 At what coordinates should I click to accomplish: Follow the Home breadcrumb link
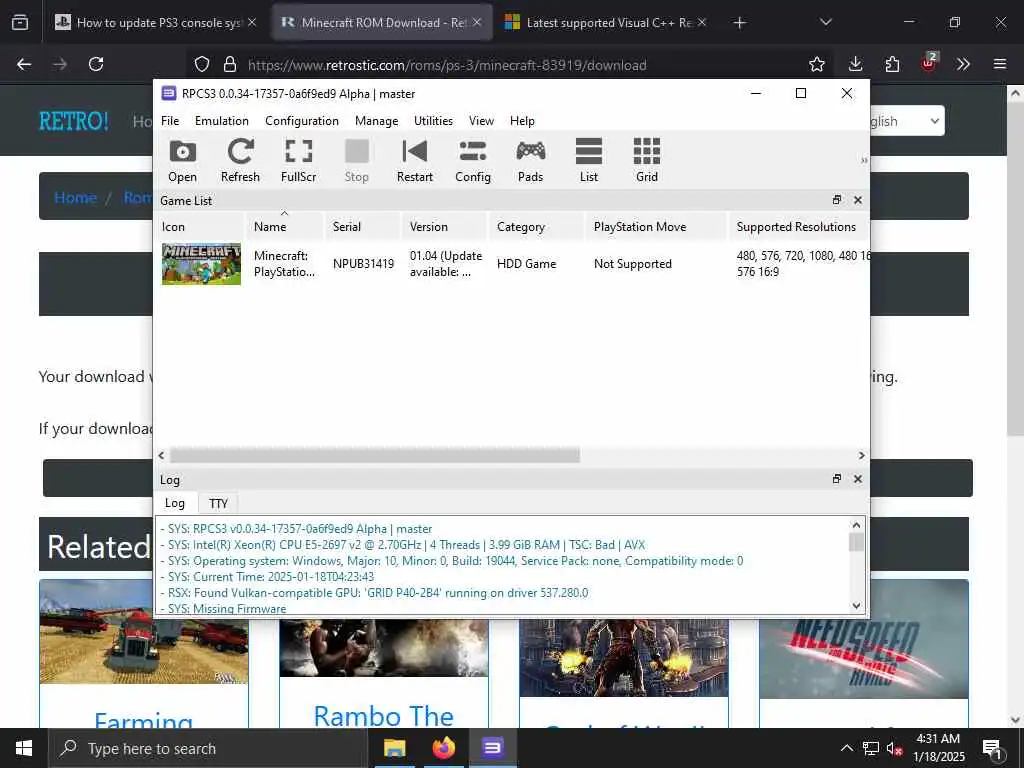click(75, 197)
